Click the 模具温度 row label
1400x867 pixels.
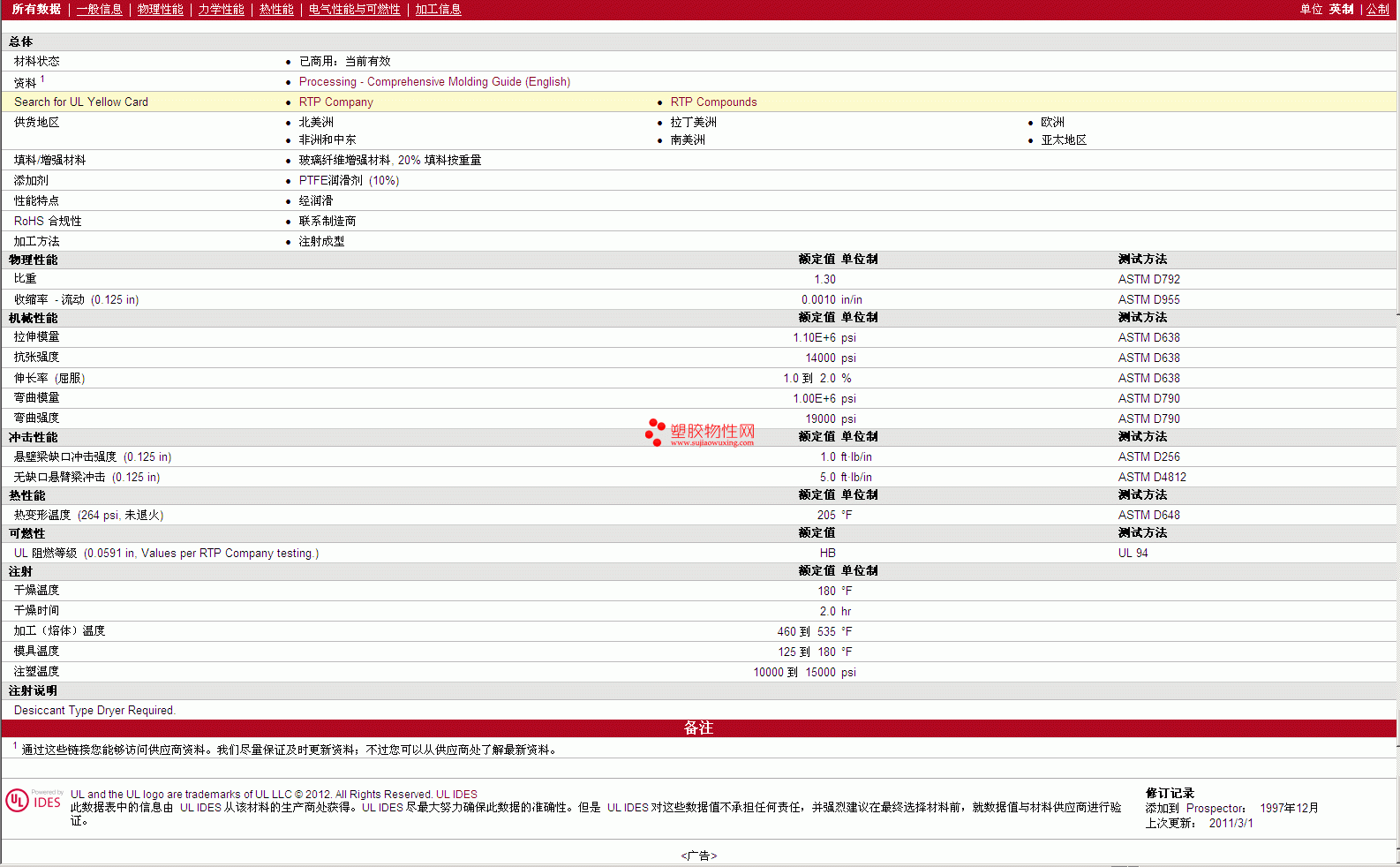(36, 651)
